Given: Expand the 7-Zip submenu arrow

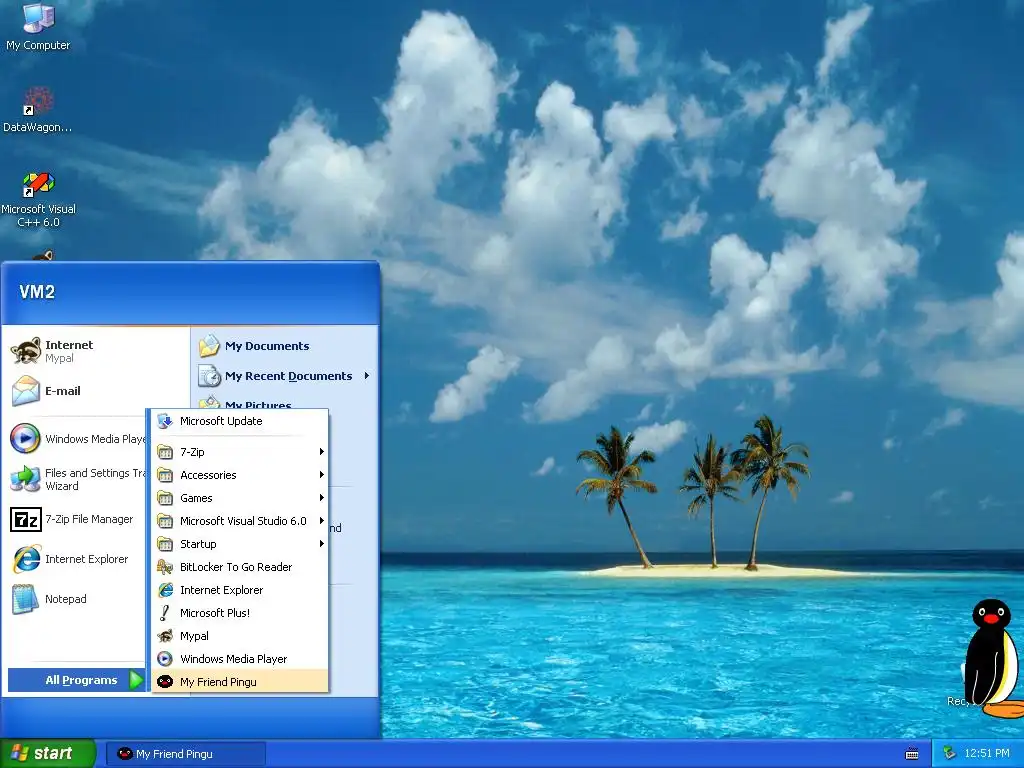Looking at the screenshot, I should (321, 451).
